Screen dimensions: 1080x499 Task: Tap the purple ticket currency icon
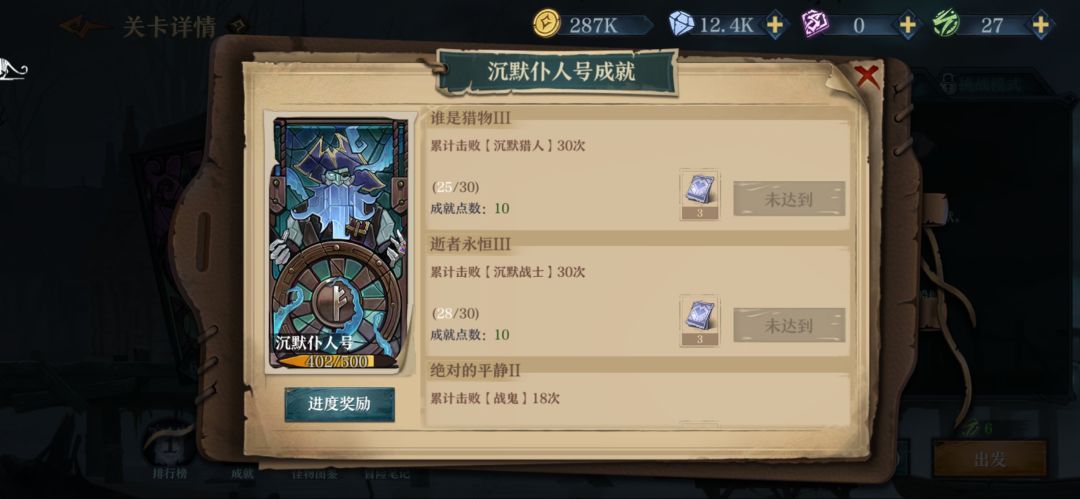tap(815, 25)
